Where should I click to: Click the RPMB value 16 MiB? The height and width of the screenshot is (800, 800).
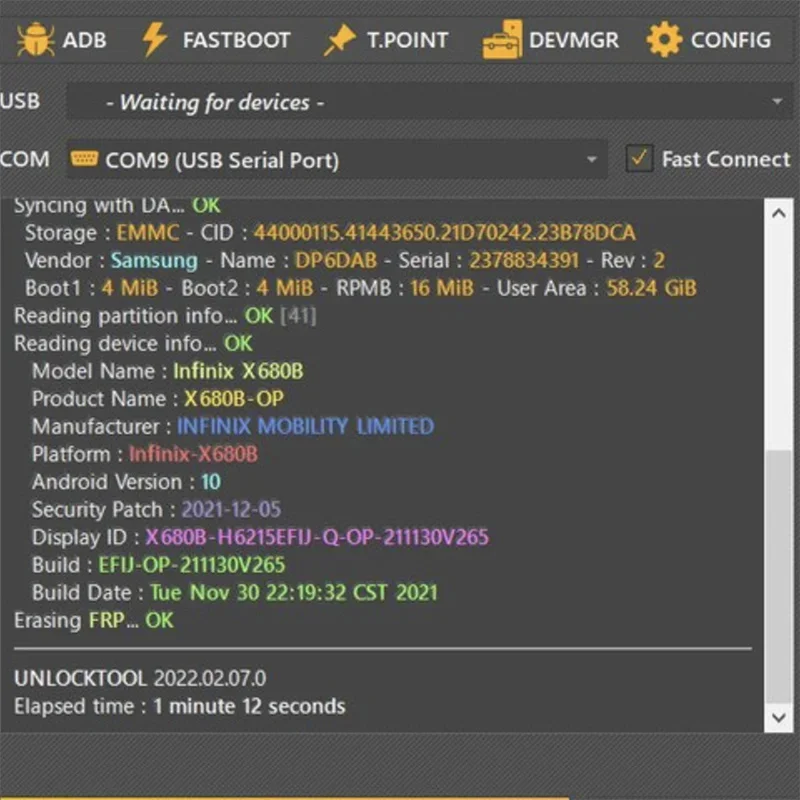(x=442, y=288)
